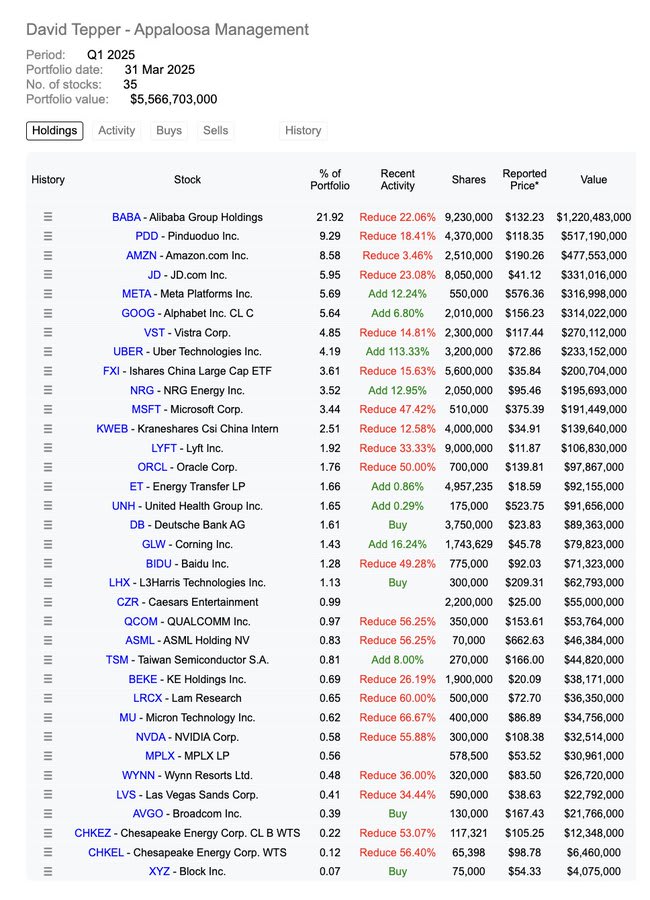This screenshot has width=650, height=900.
Task: Open history icon for BIDU row
Action: click(x=48, y=564)
